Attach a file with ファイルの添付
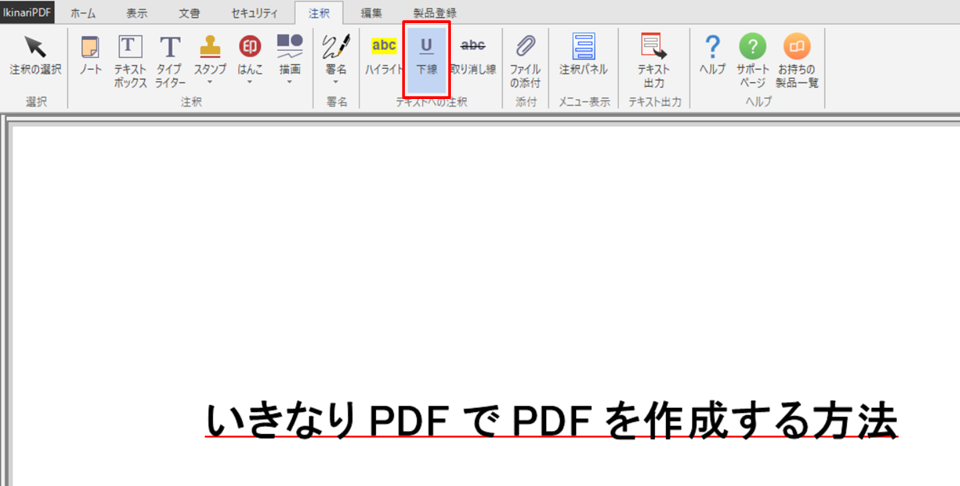The width and height of the screenshot is (960, 486). (x=525, y=61)
